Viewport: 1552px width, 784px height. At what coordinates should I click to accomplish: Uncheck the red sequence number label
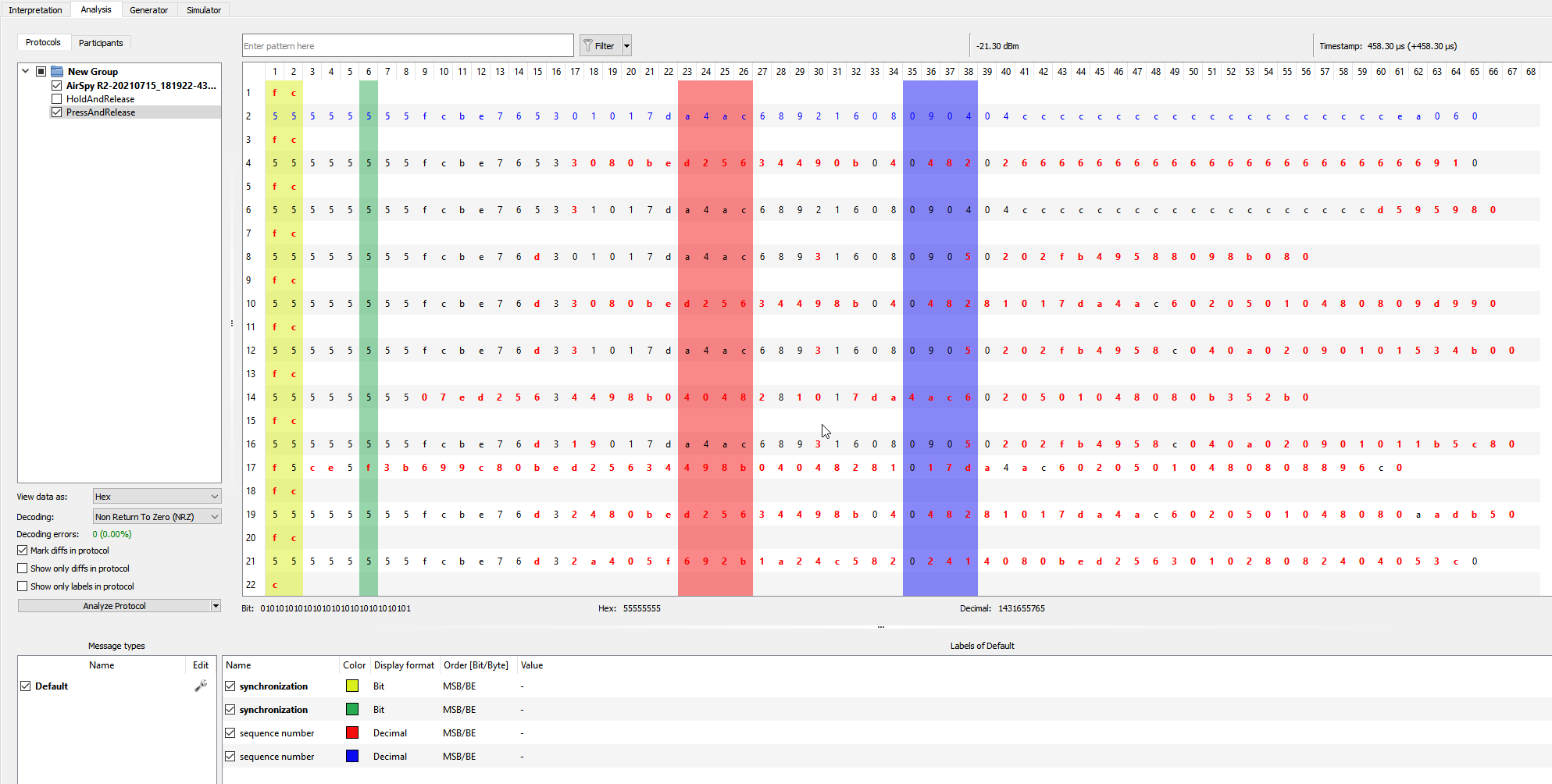[x=230, y=733]
